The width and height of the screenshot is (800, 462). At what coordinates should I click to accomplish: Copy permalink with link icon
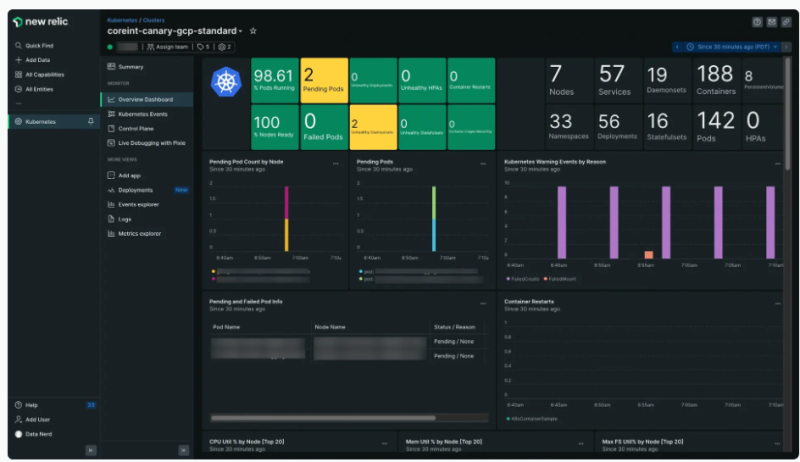click(x=786, y=22)
